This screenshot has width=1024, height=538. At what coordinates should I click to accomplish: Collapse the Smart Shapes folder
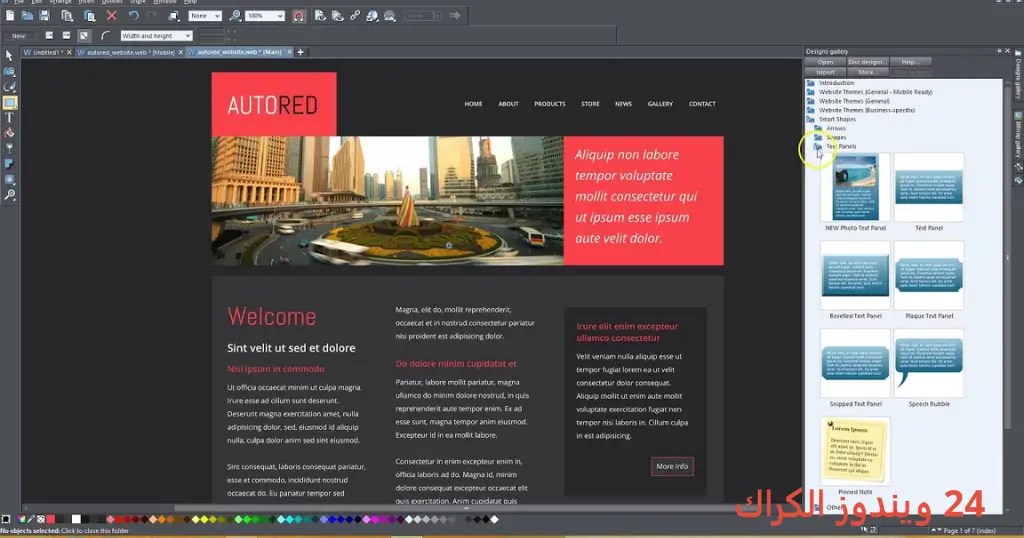tap(810, 119)
